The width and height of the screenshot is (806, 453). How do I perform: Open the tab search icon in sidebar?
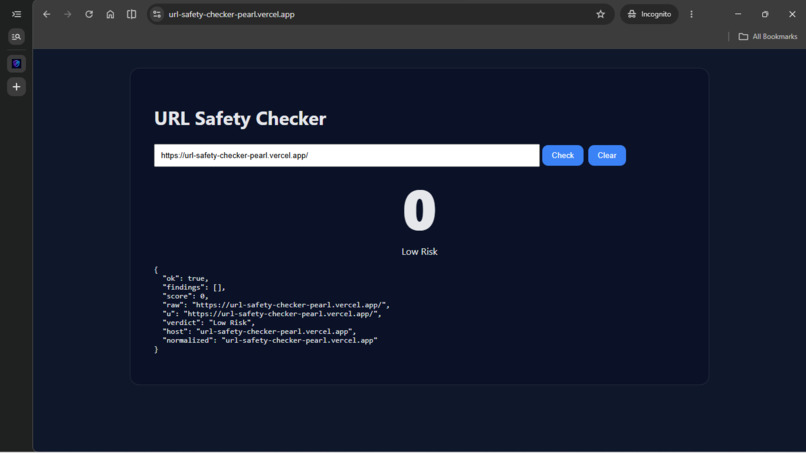click(16, 37)
